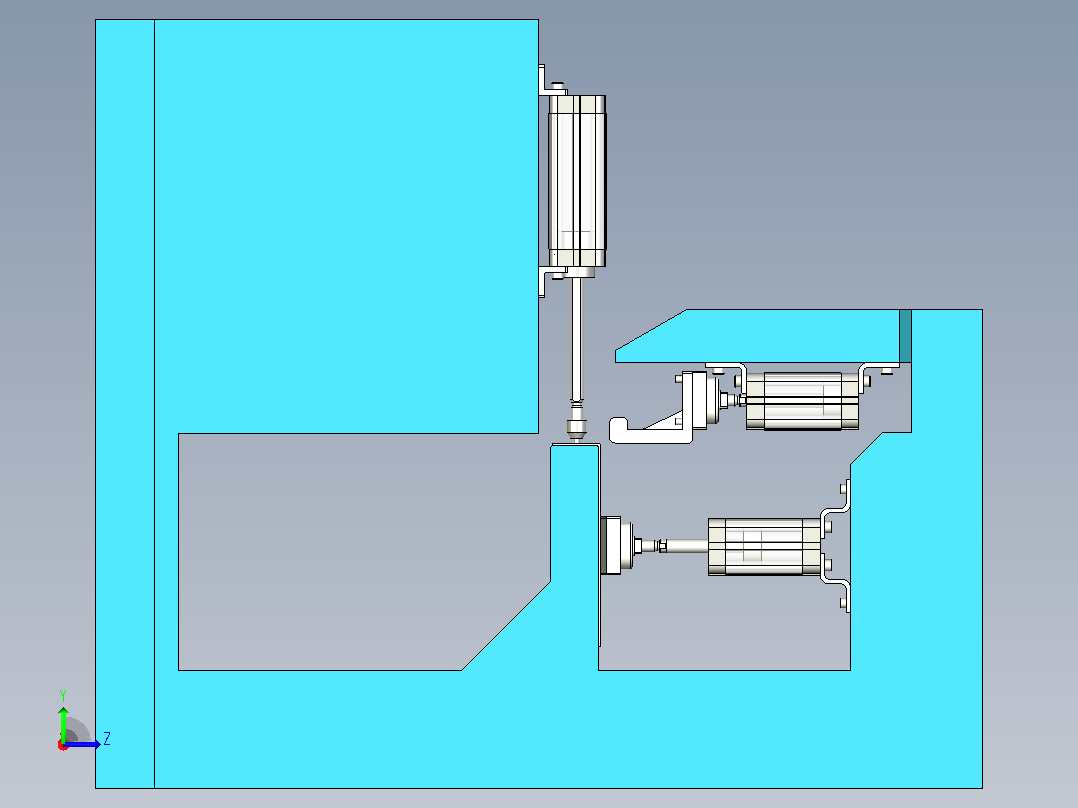Viewport: 1078px width, 808px height.
Task: Select the upper horizontal pneumatic cylinder body
Action: pos(802,401)
